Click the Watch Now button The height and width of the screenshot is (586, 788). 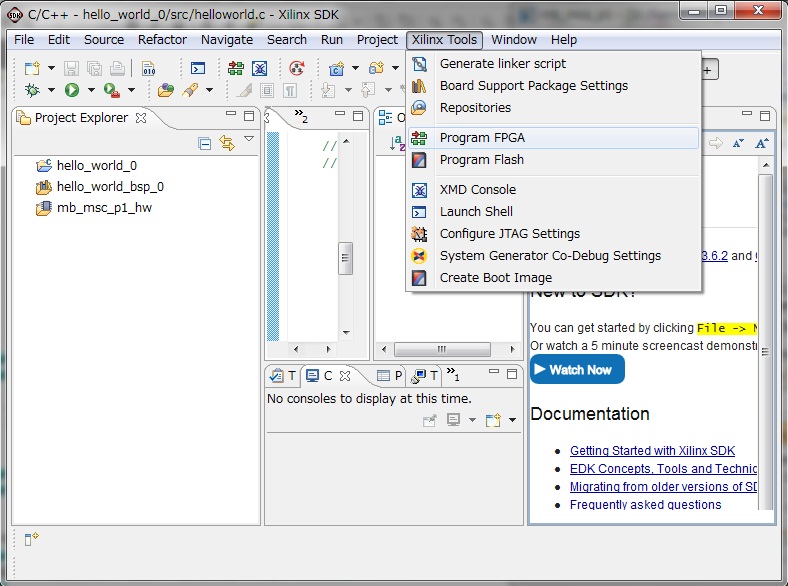pyautogui.click(x=577, y=369)
